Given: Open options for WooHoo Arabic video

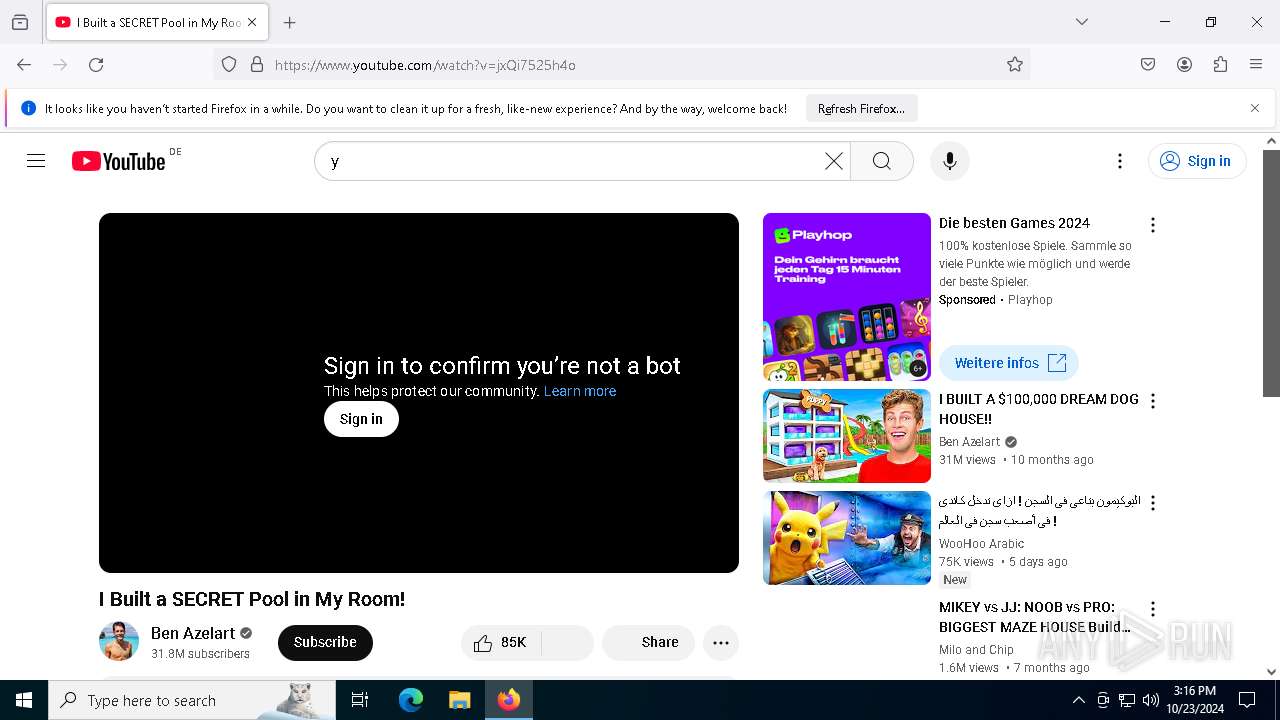Looking at the screenshot, I should [1152, 503].
